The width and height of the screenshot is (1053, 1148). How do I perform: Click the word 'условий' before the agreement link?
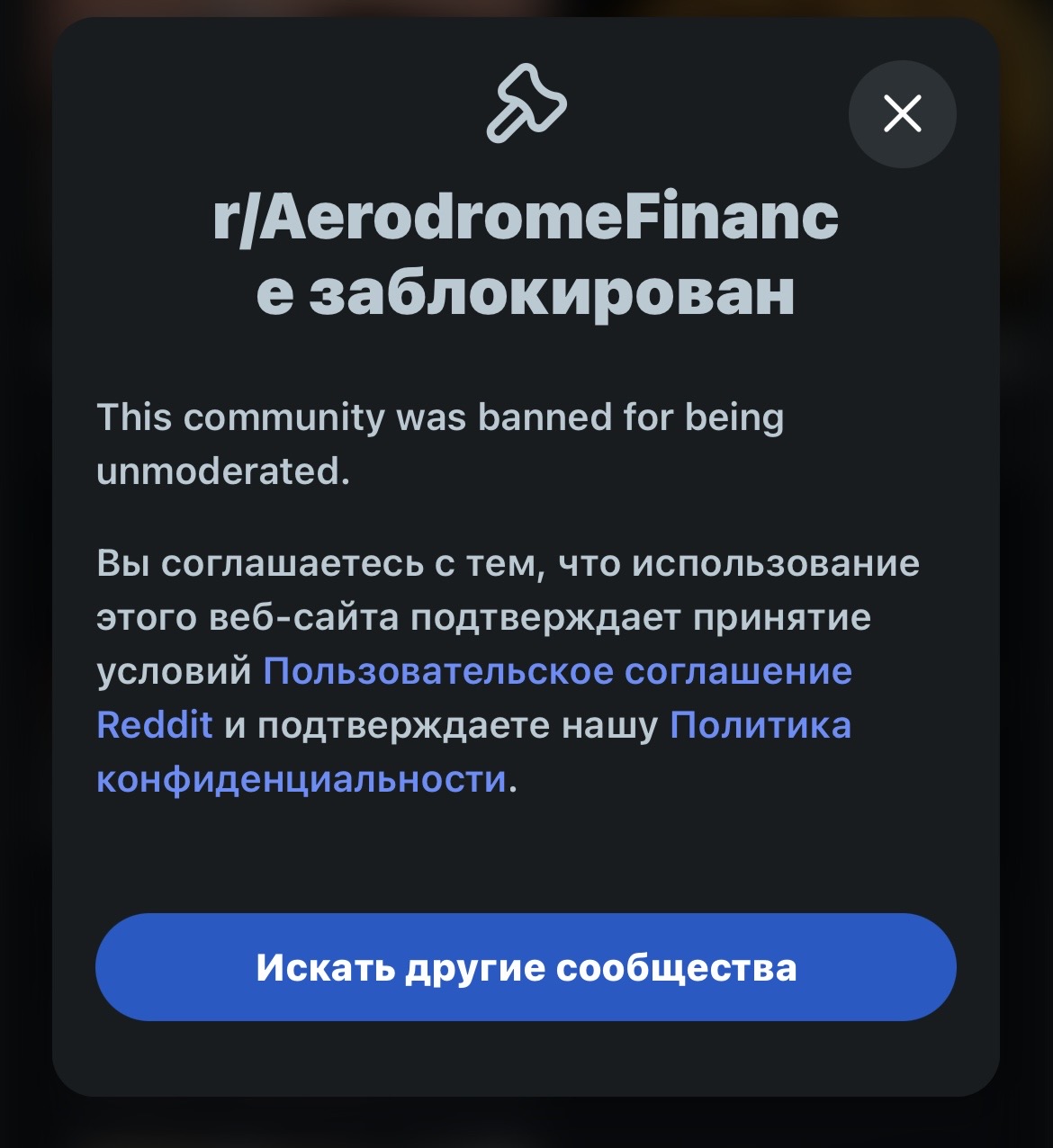pyautogui.click(x=174, y=672)
